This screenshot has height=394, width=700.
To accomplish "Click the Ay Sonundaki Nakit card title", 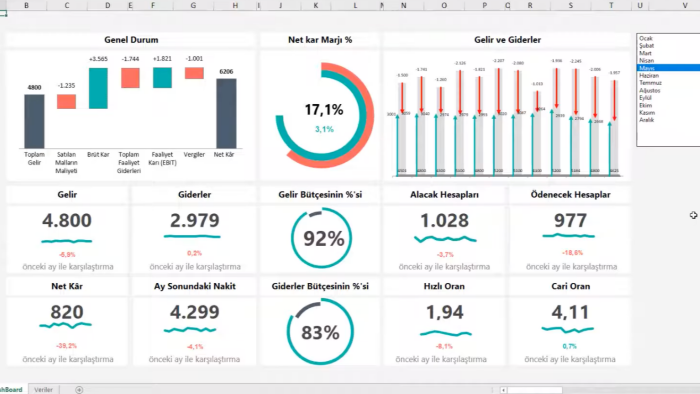I will point(195,286).
